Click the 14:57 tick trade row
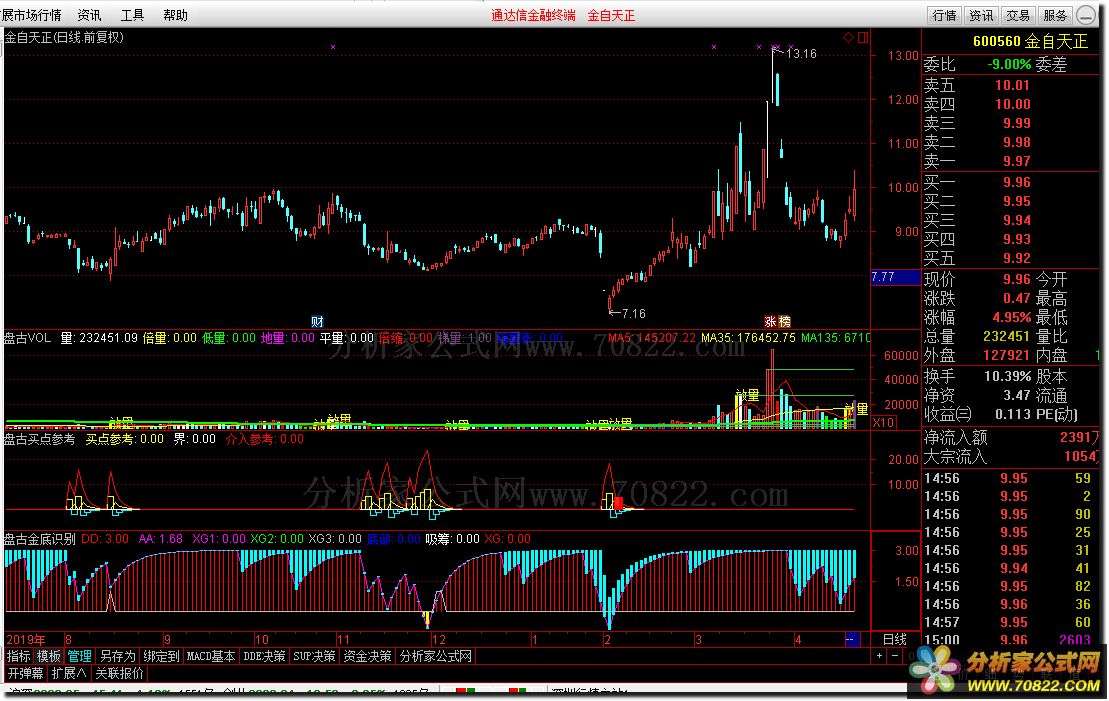The height and width of the screenshot is (701, 1109). tap(1012, 622)
